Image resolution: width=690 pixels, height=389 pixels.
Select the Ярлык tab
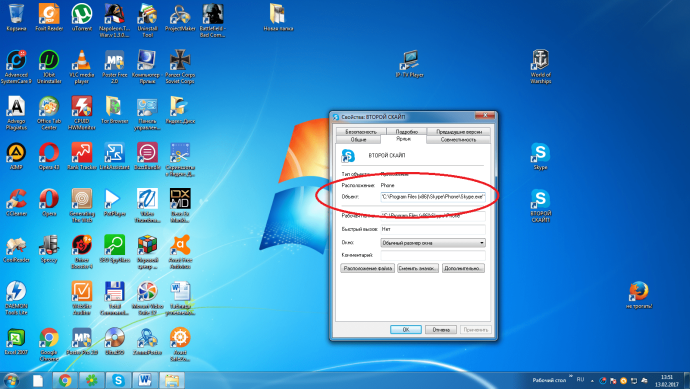pos(404,139)
